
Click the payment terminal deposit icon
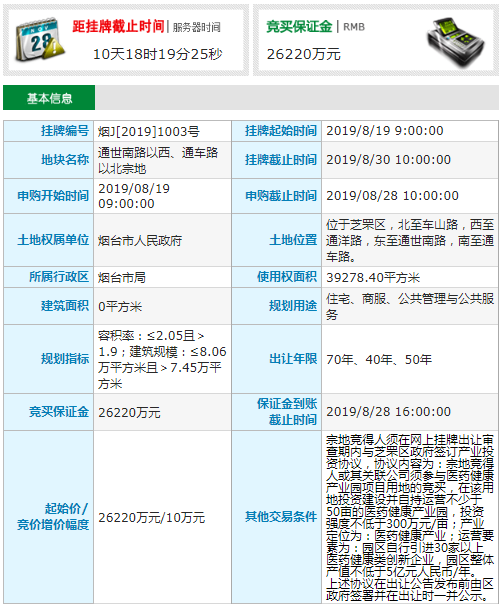pyautogui.click(x=455, y=41)
